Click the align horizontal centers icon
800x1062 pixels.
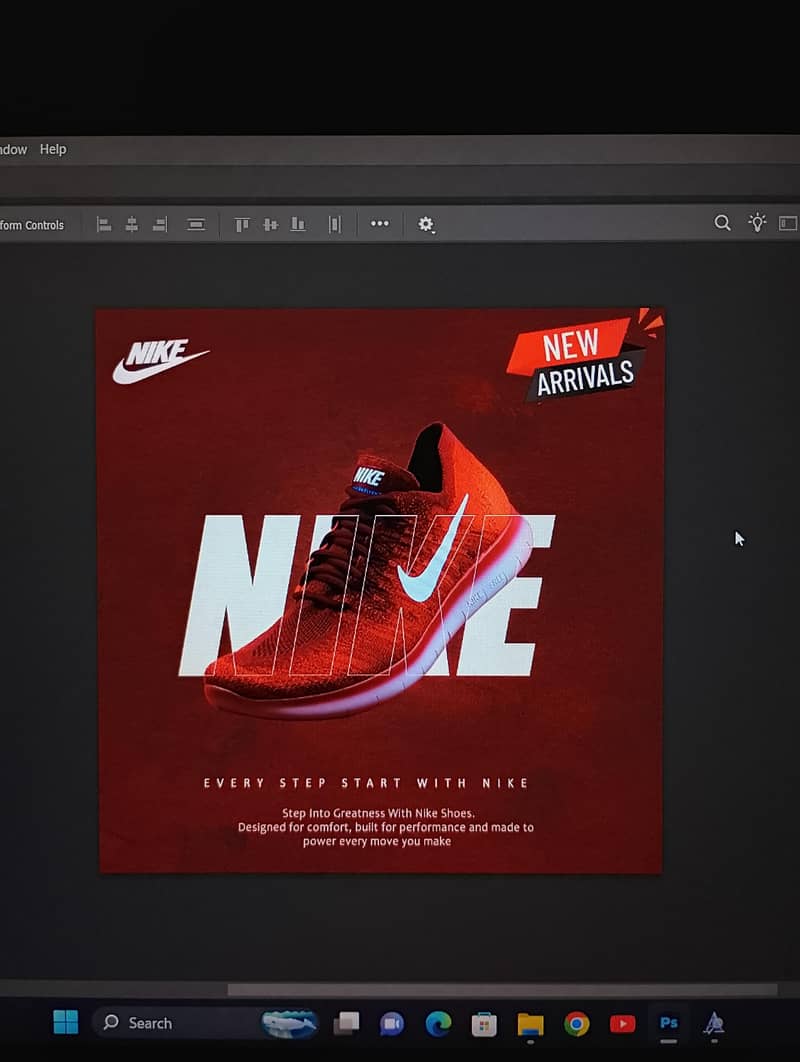(x=132, y=224)
